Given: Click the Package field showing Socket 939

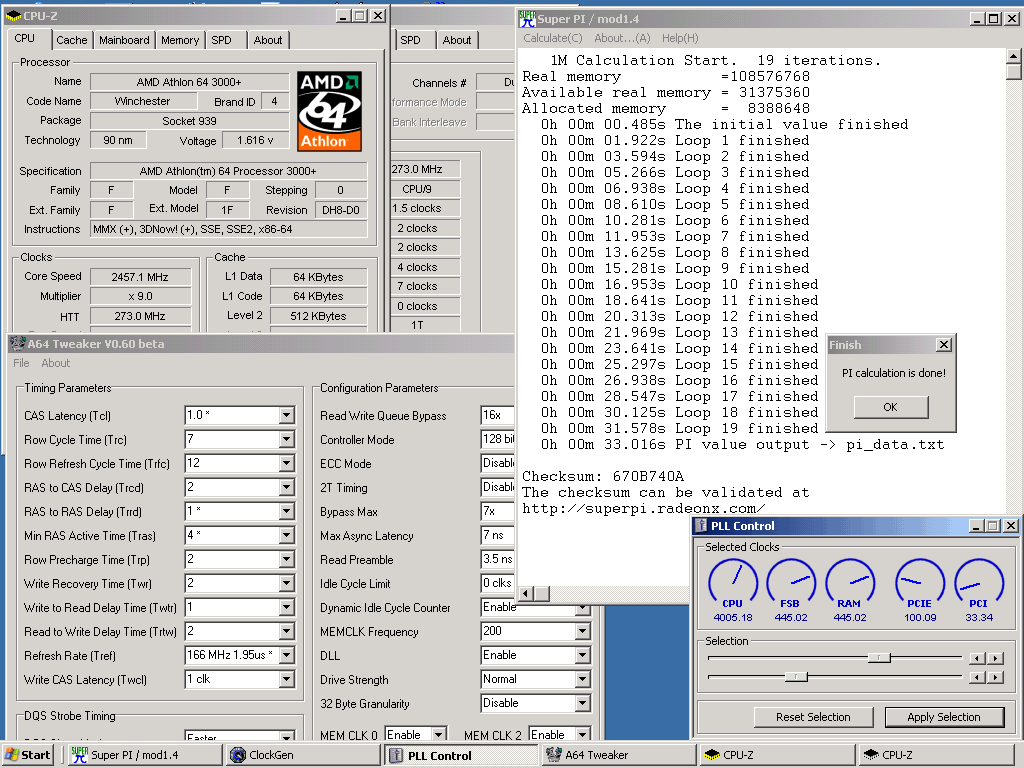Looking at the screenshot, I should pyautogui.click(x=189, y=121).
